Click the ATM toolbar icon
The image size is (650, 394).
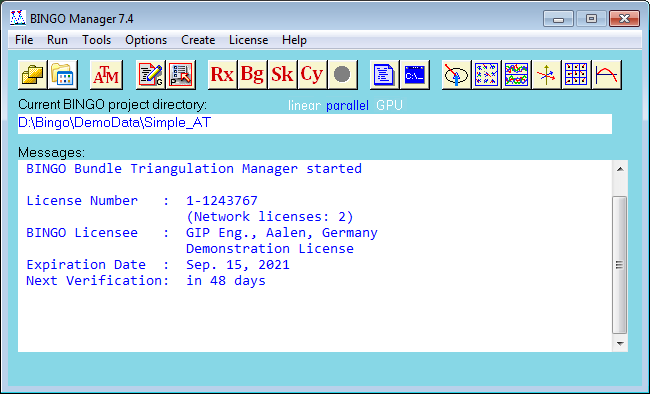click(106, 75)
